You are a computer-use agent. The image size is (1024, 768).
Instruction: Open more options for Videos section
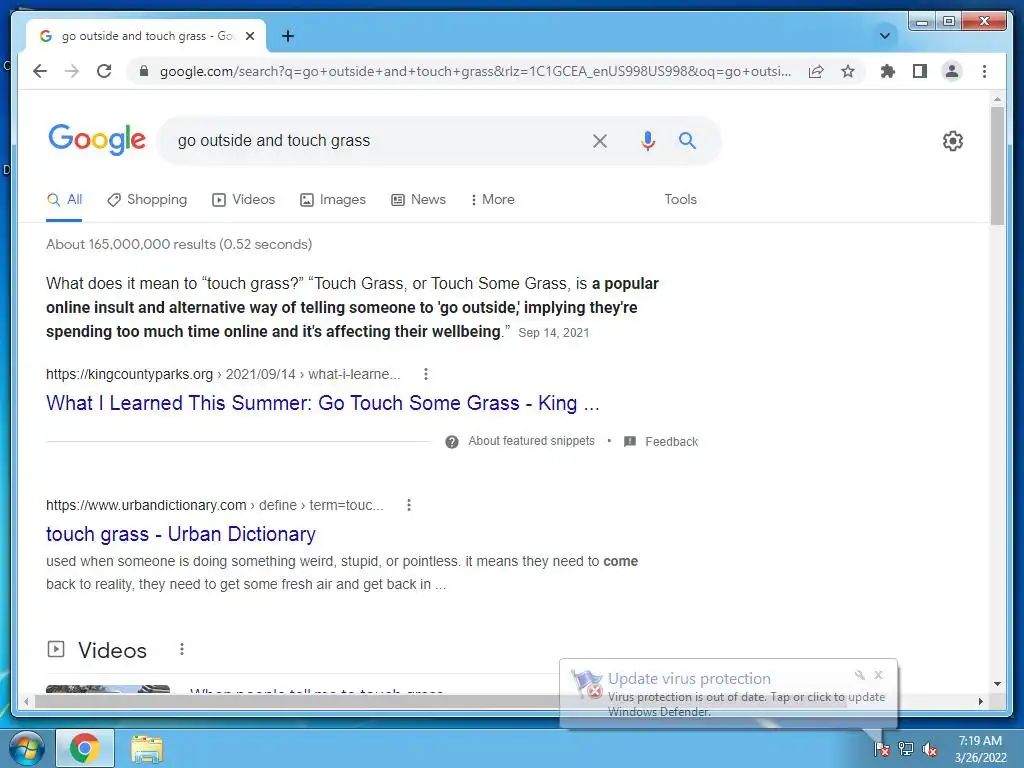coord(182,649)
